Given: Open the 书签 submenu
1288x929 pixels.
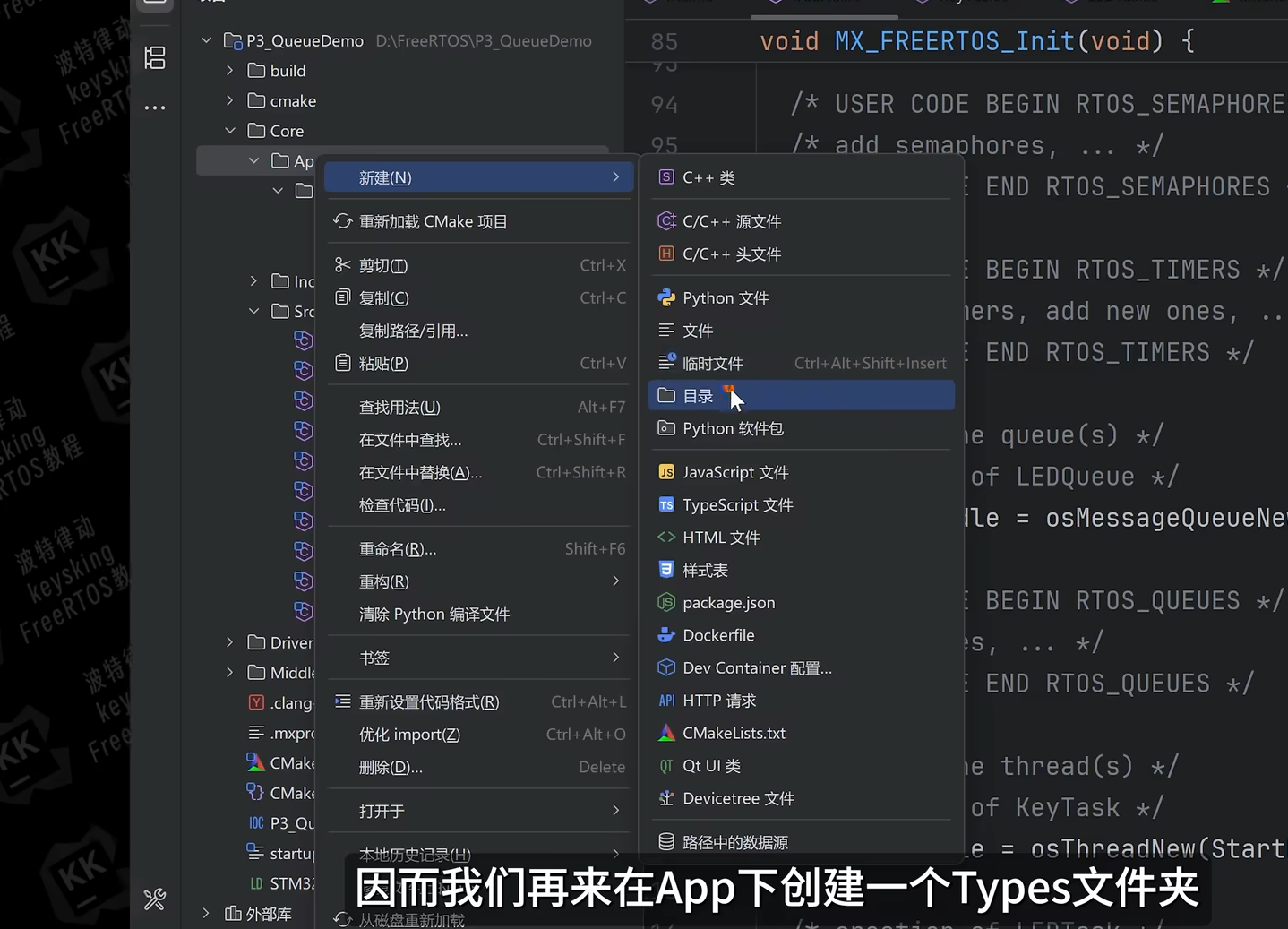Looking at the screenshot, I should 478,658.
